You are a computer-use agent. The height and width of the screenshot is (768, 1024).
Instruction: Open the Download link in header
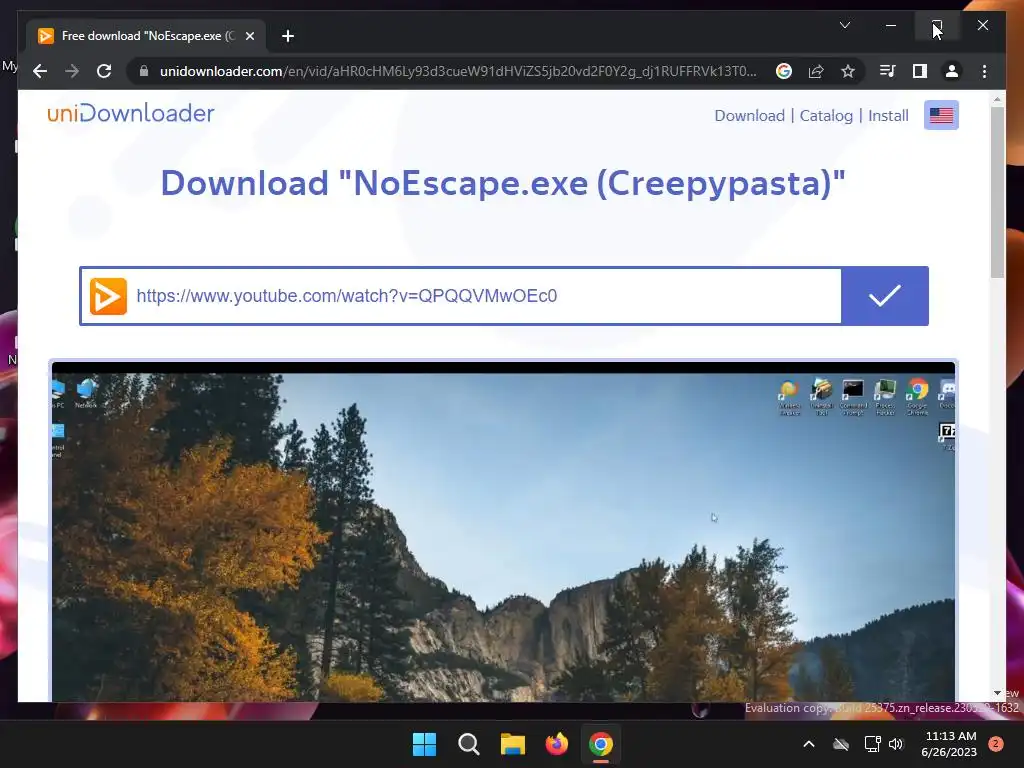[x=749, y=116]
